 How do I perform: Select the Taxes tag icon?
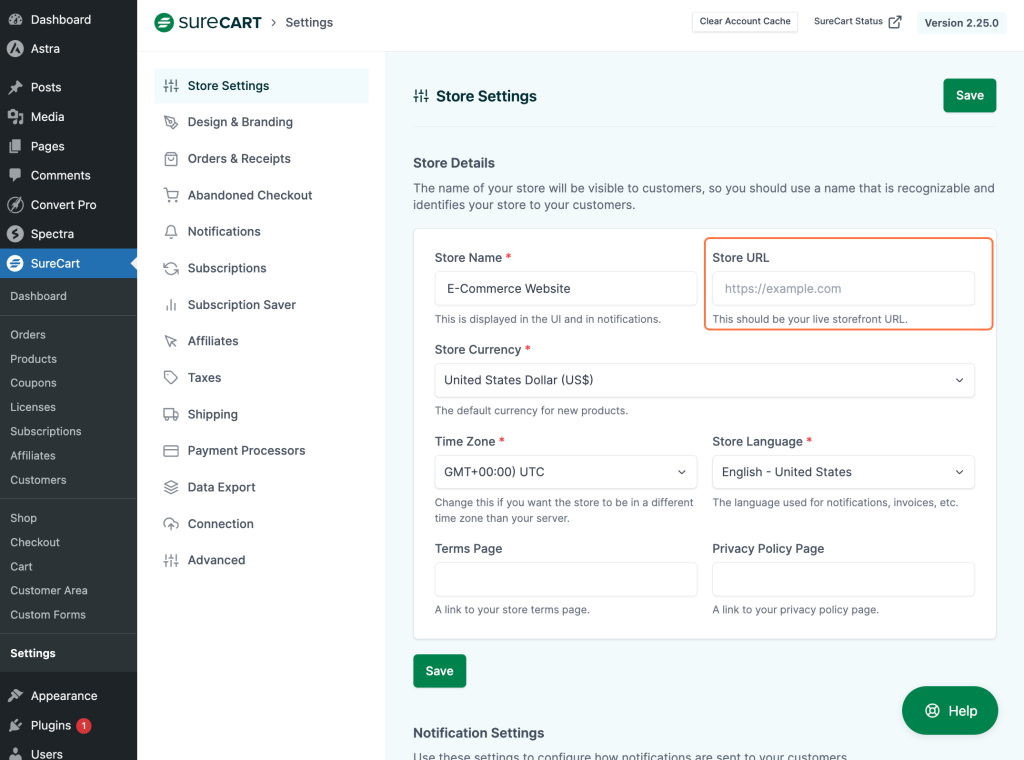click(170, 377)
